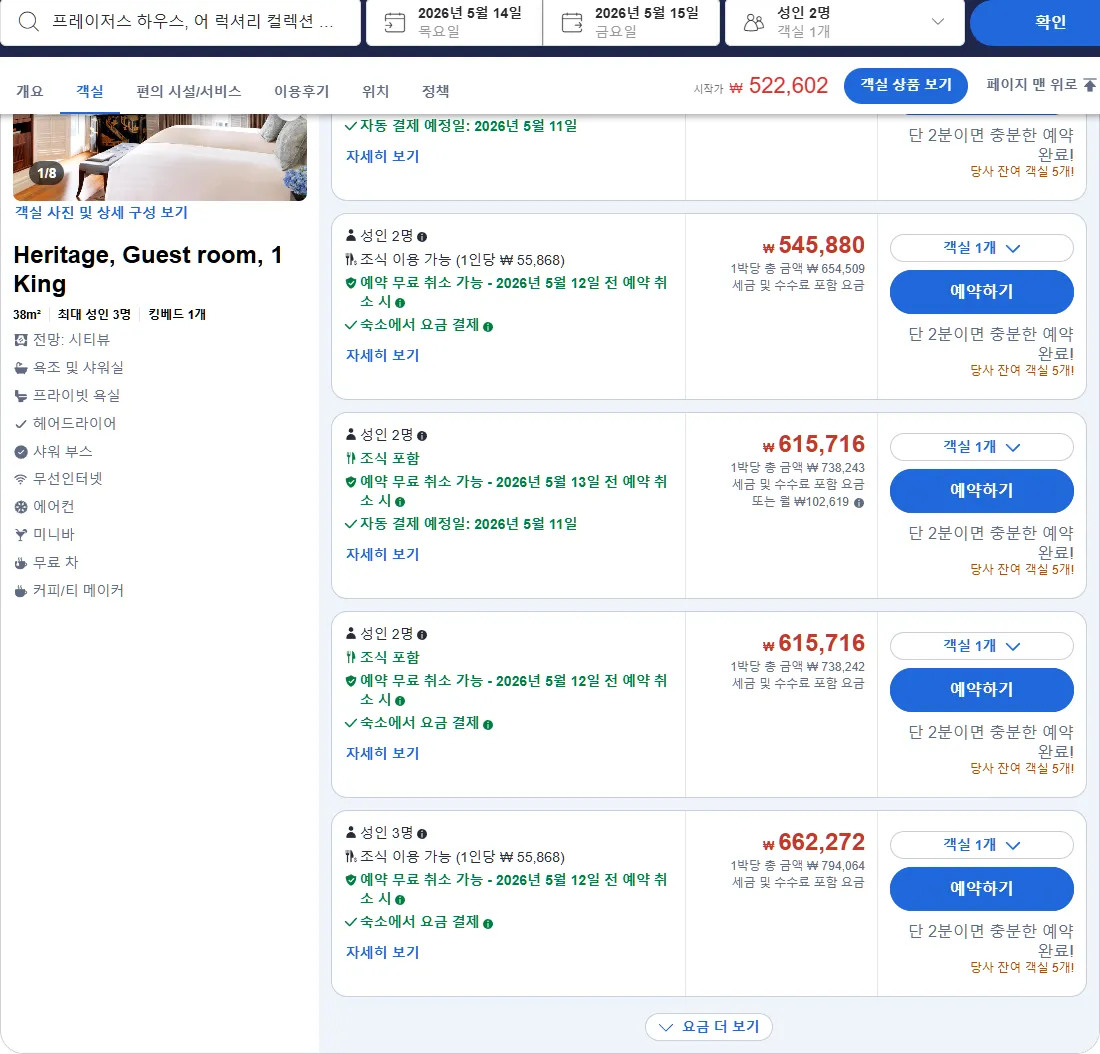Select the check-out date field 2026년 5월 15일
Image resolution: width=1100 pixels, height=1054 pixels.
(x=631, y=22)
